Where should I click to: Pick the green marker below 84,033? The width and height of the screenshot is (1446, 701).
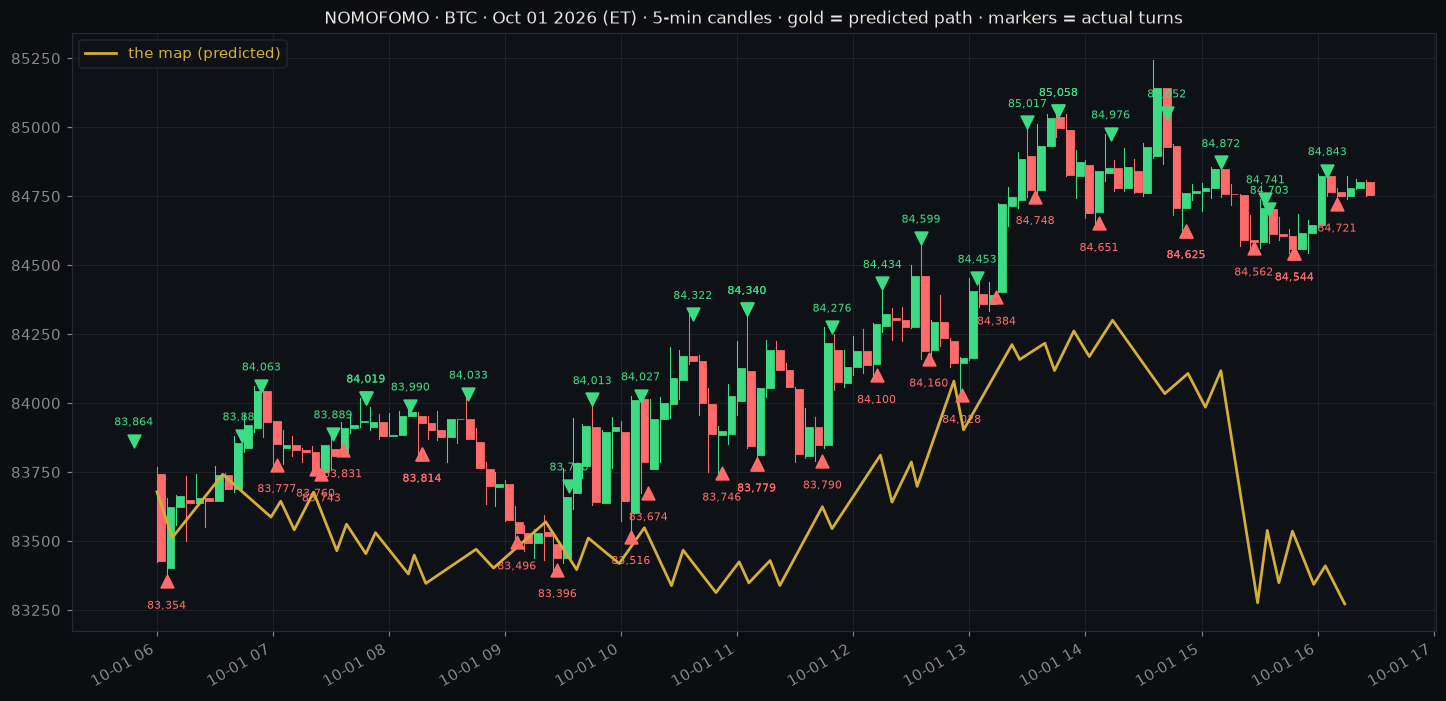[468, 394]
